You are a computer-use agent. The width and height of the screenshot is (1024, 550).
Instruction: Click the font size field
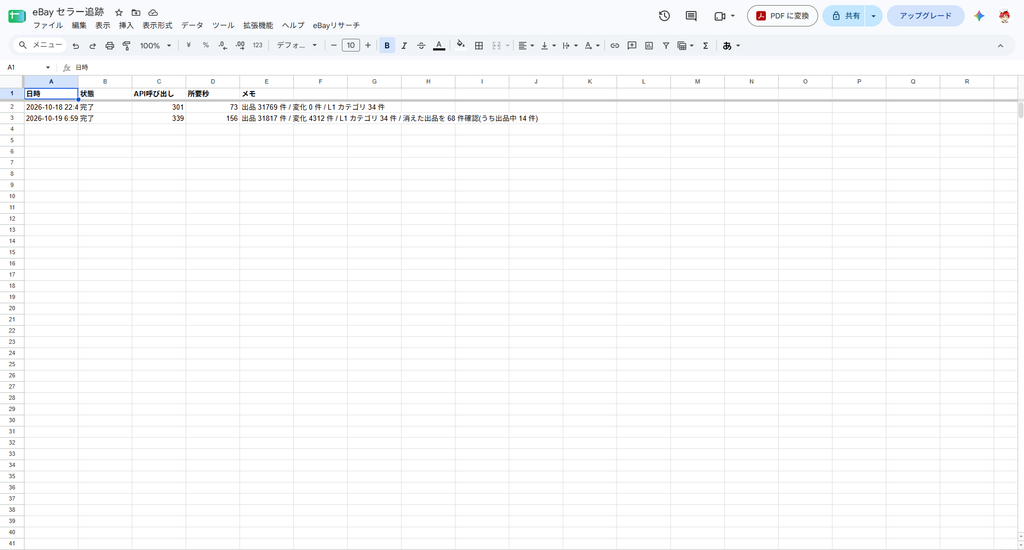[x=351, y=46]
